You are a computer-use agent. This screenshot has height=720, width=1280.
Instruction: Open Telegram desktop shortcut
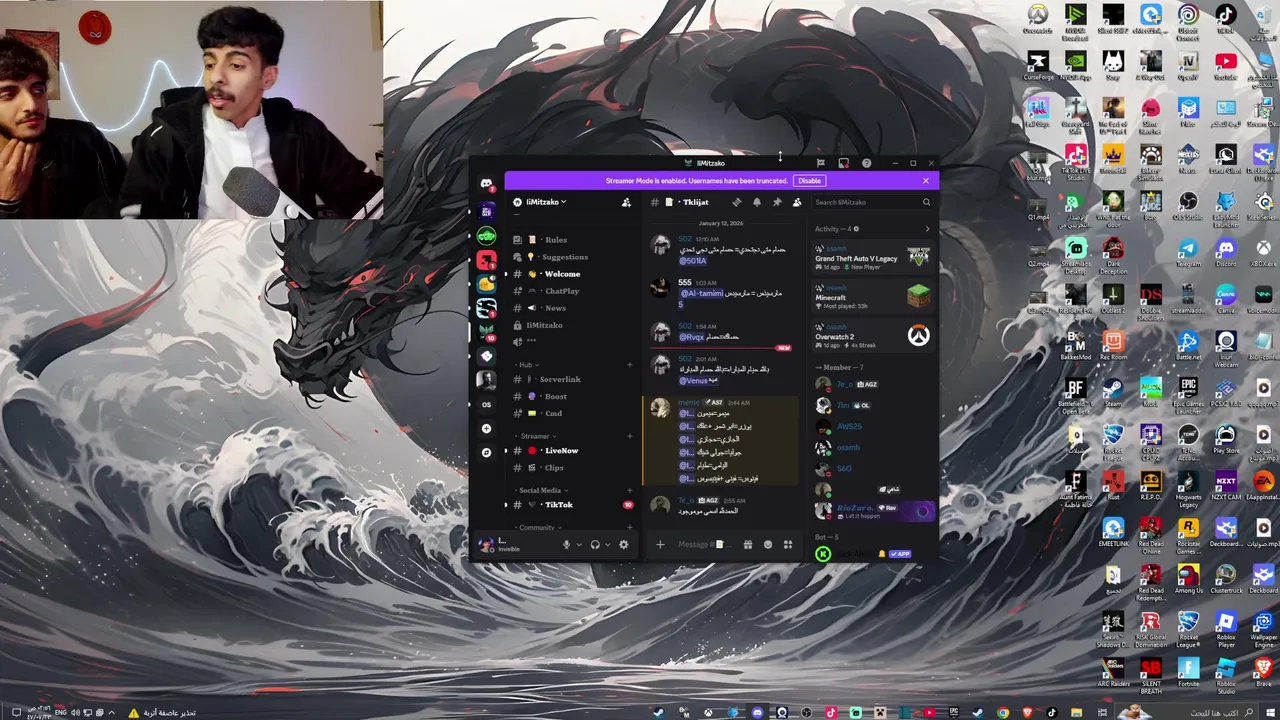[1188, 252]
